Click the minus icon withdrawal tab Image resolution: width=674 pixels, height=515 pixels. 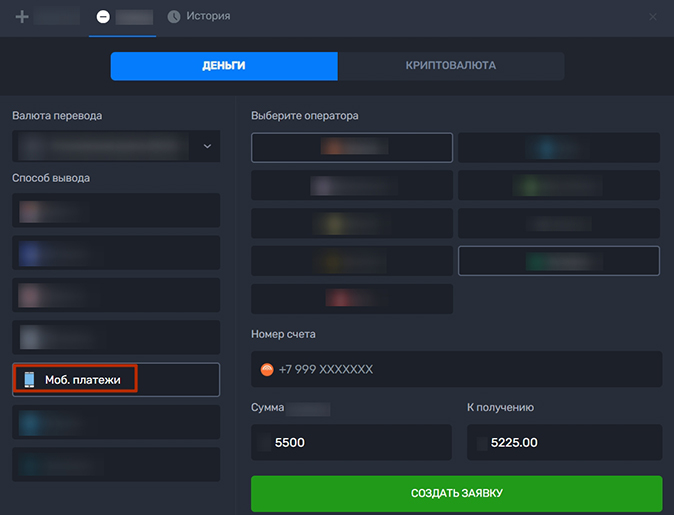coord(122,17)
